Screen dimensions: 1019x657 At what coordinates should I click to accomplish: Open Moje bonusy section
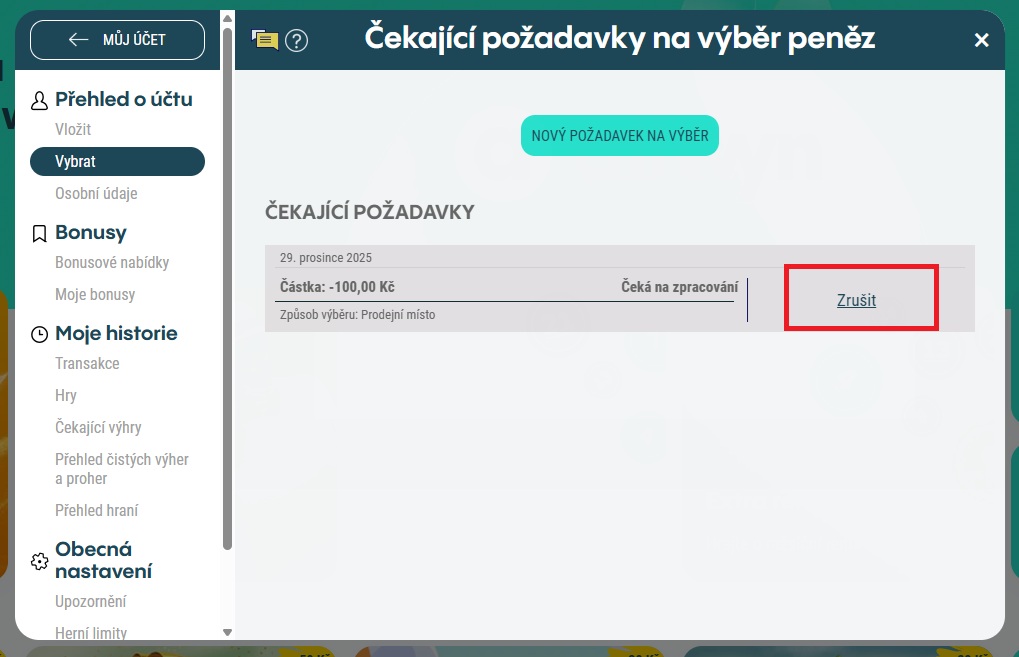pos(95,294)
